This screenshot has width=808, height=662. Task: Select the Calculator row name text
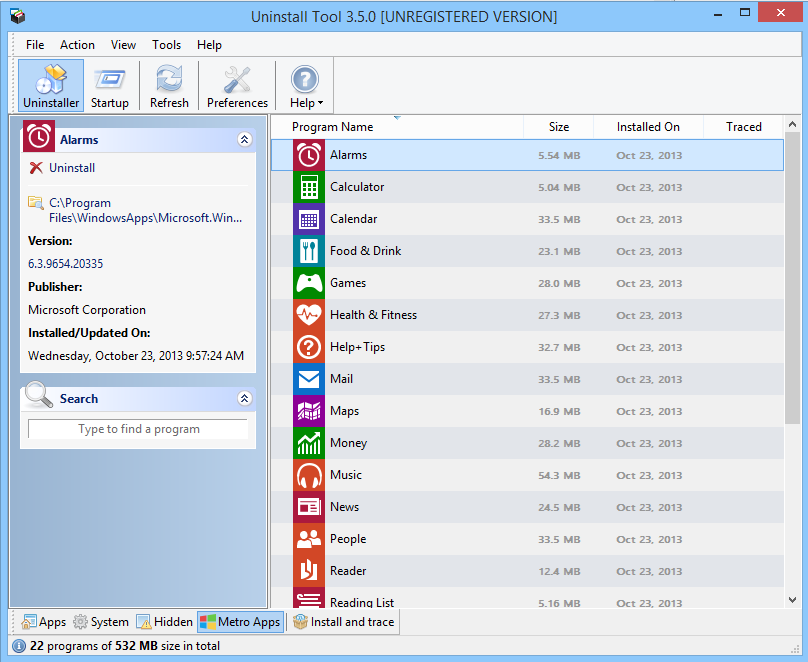point(357,187)
